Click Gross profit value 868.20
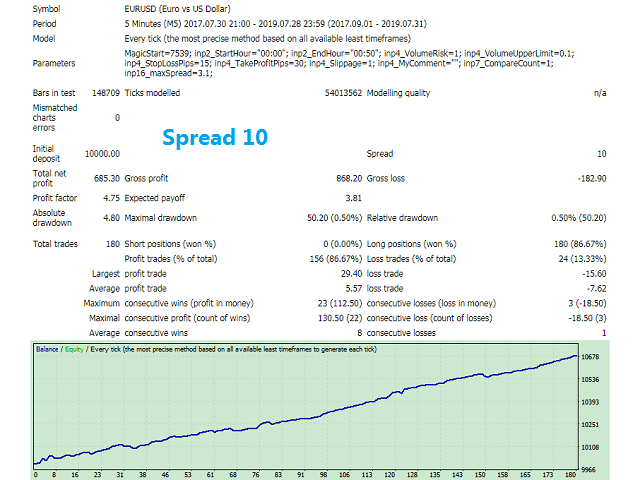 (349, 178)
